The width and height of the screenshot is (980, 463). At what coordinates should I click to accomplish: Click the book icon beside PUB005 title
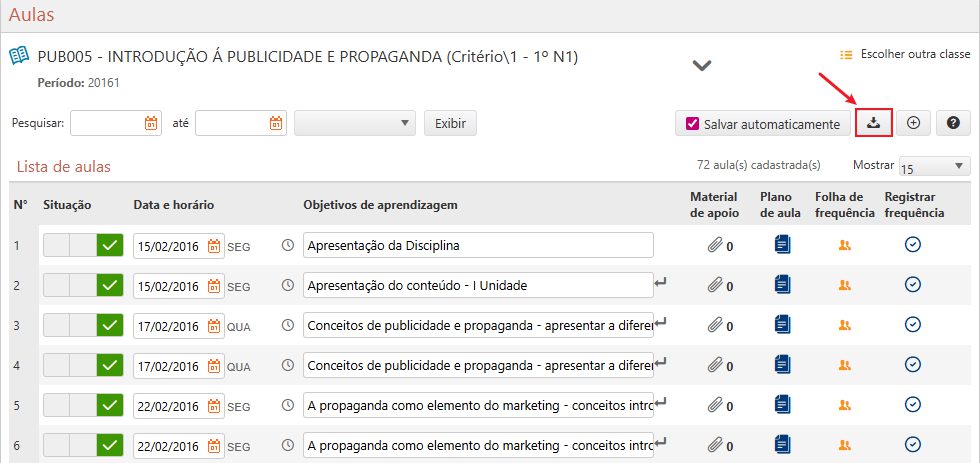click(19, 56)
